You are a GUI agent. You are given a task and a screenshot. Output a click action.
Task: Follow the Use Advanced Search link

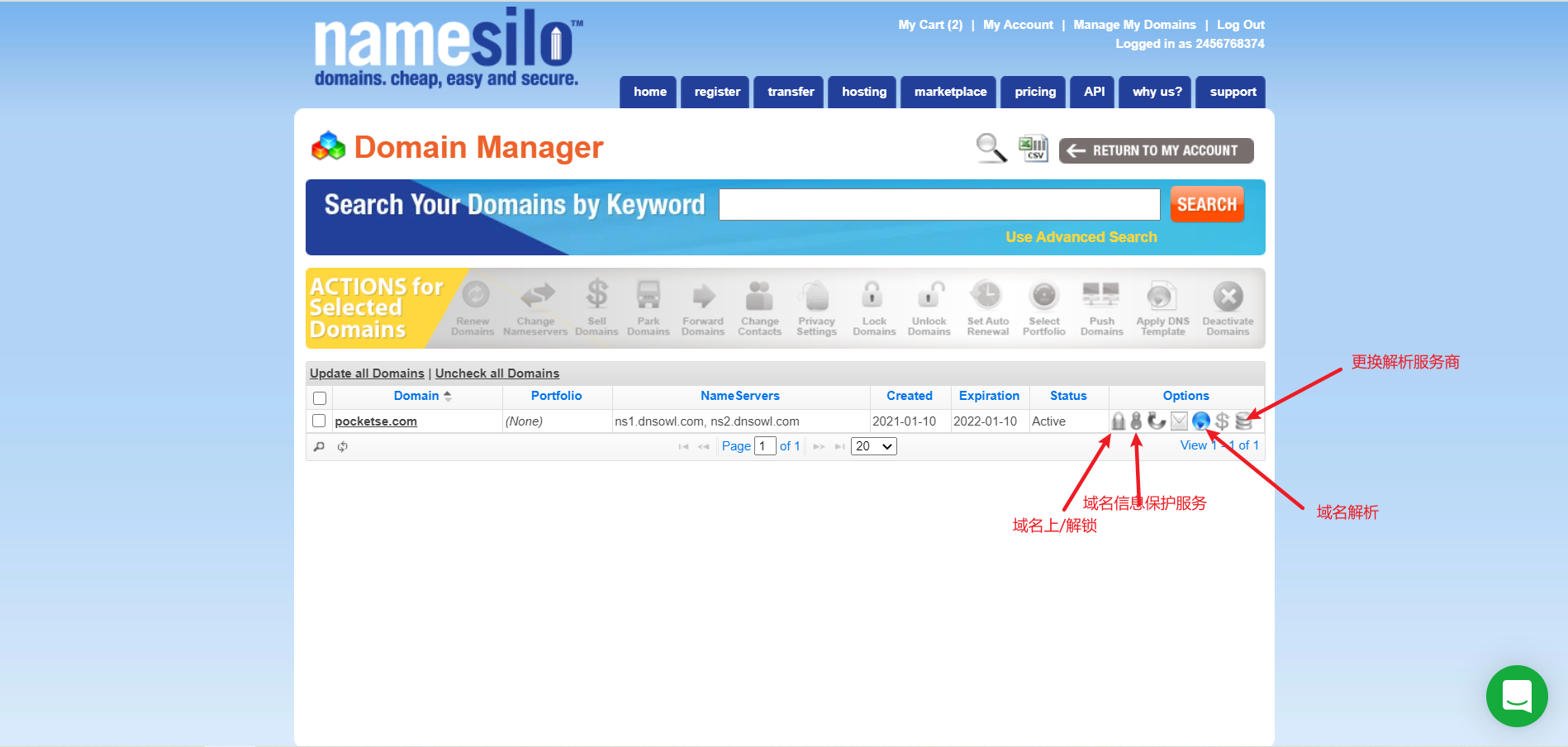pyautogui.click(x=1081, y=237)
